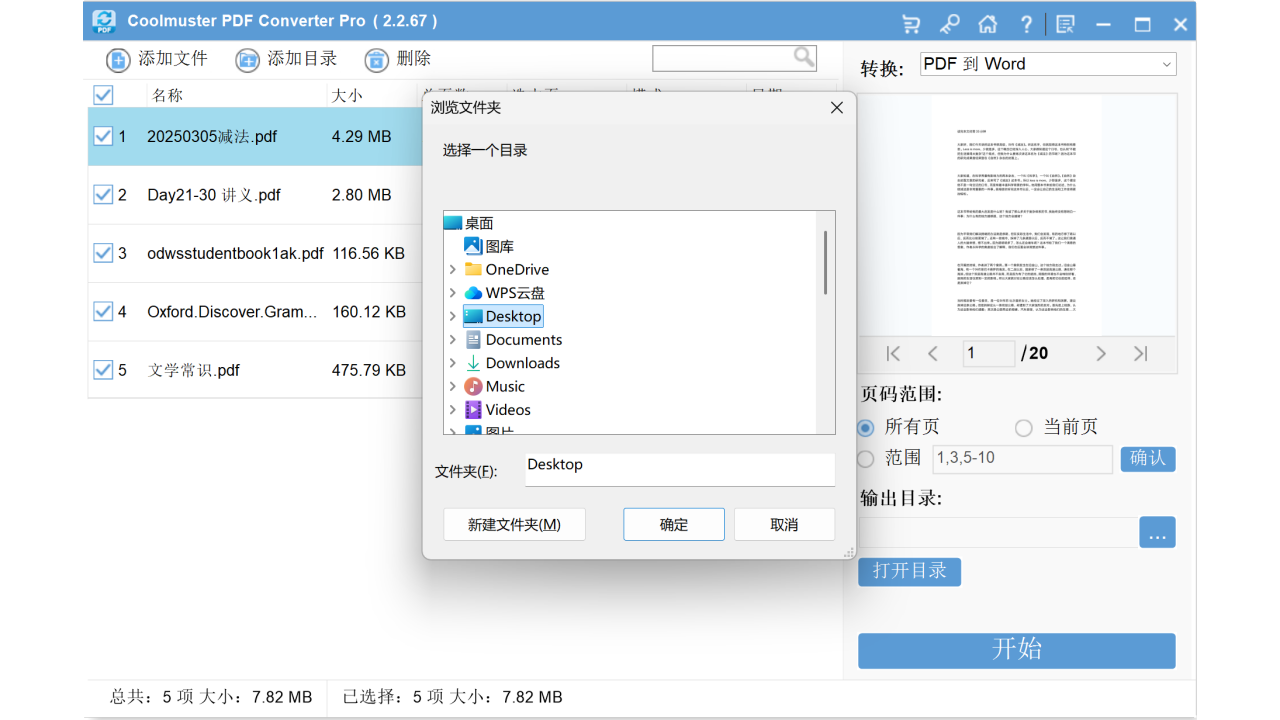This screenshot has width=1280, height=720.
Task: Toggle the select-all checkbox in header
Action: tap(103, 95)
